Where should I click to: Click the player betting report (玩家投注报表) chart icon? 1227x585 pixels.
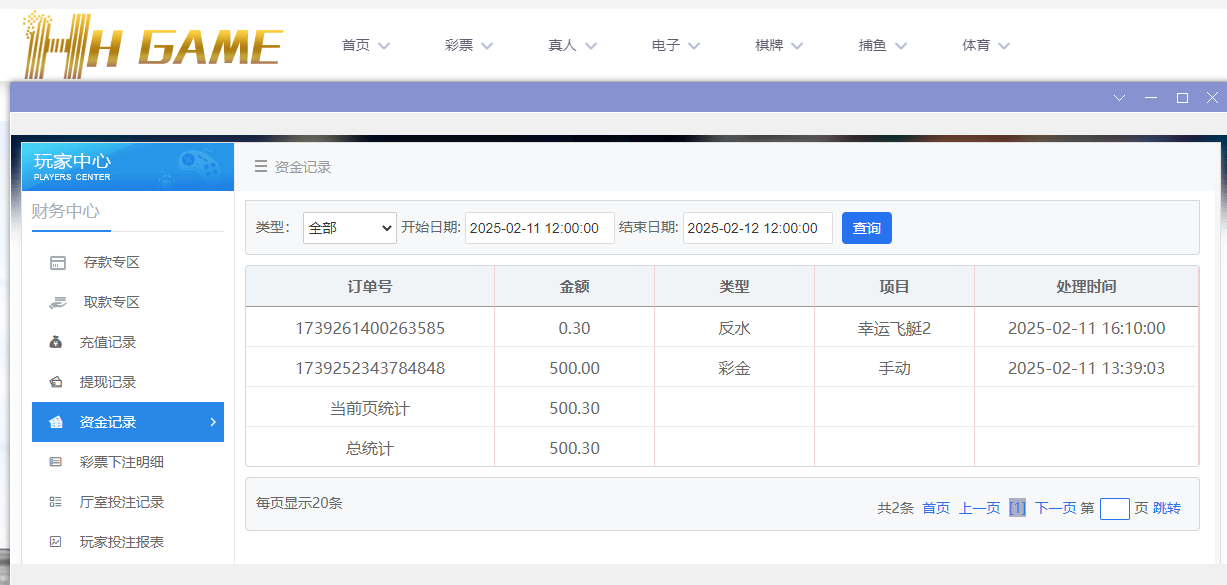(x=56, y=542)
